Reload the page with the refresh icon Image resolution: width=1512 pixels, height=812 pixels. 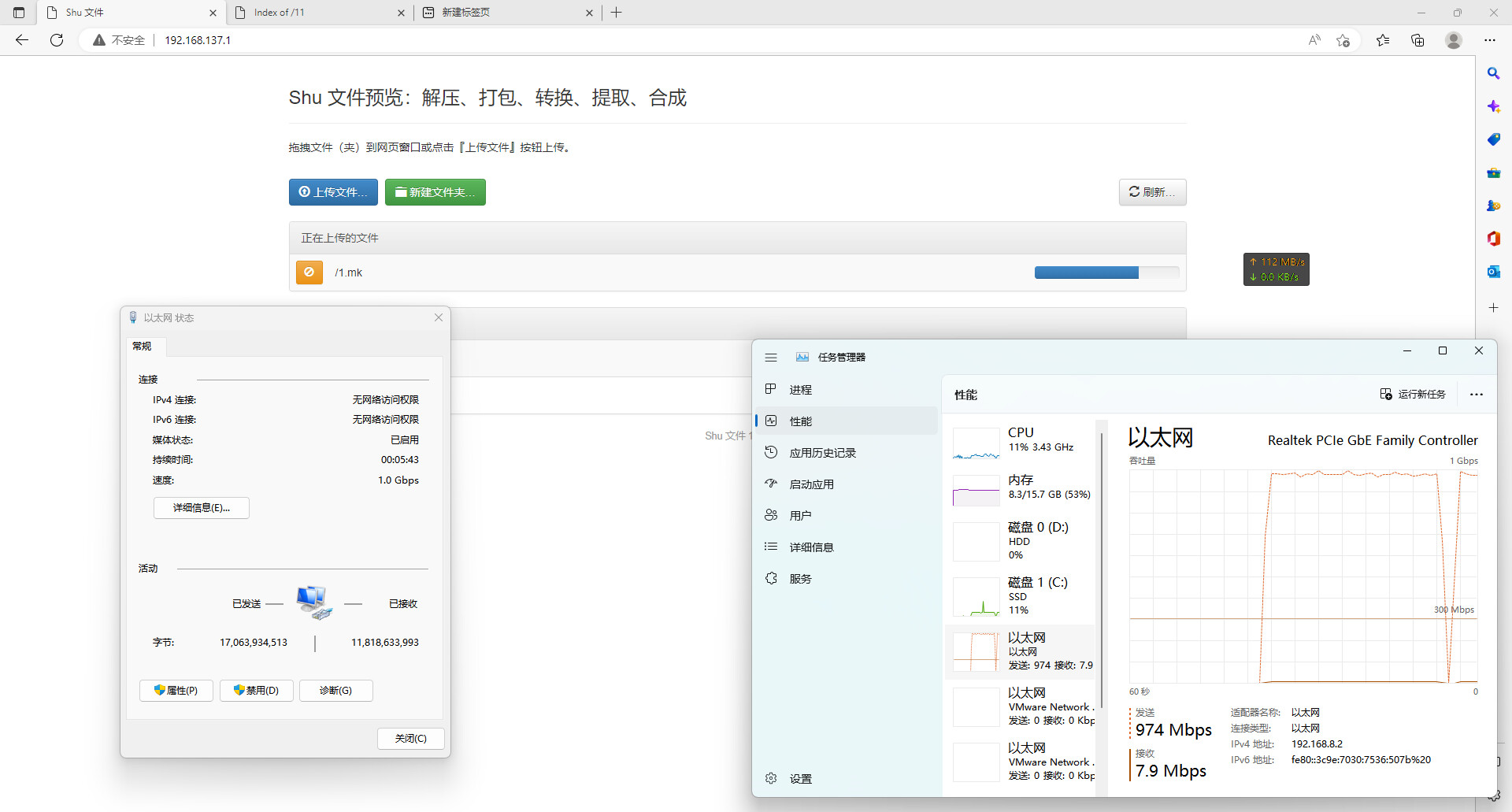point(57,40)
